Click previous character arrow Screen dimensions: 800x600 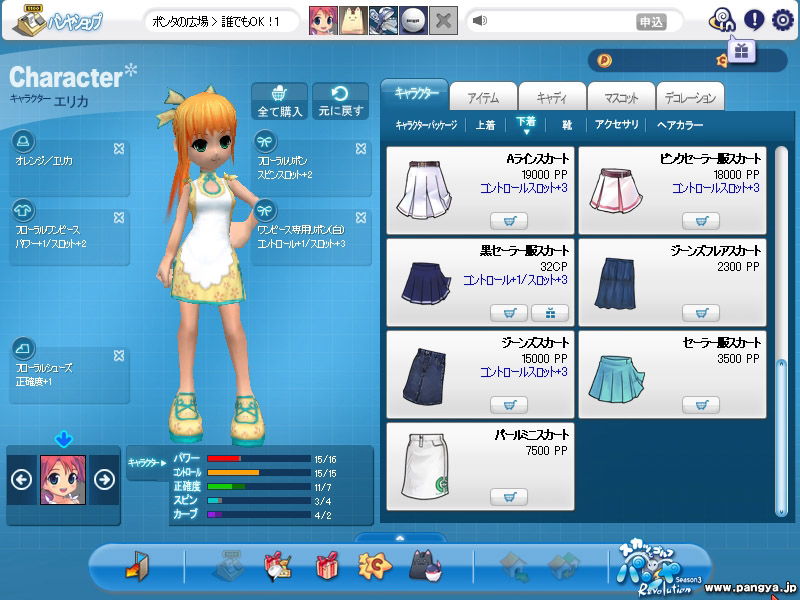(x=21, y=480)
